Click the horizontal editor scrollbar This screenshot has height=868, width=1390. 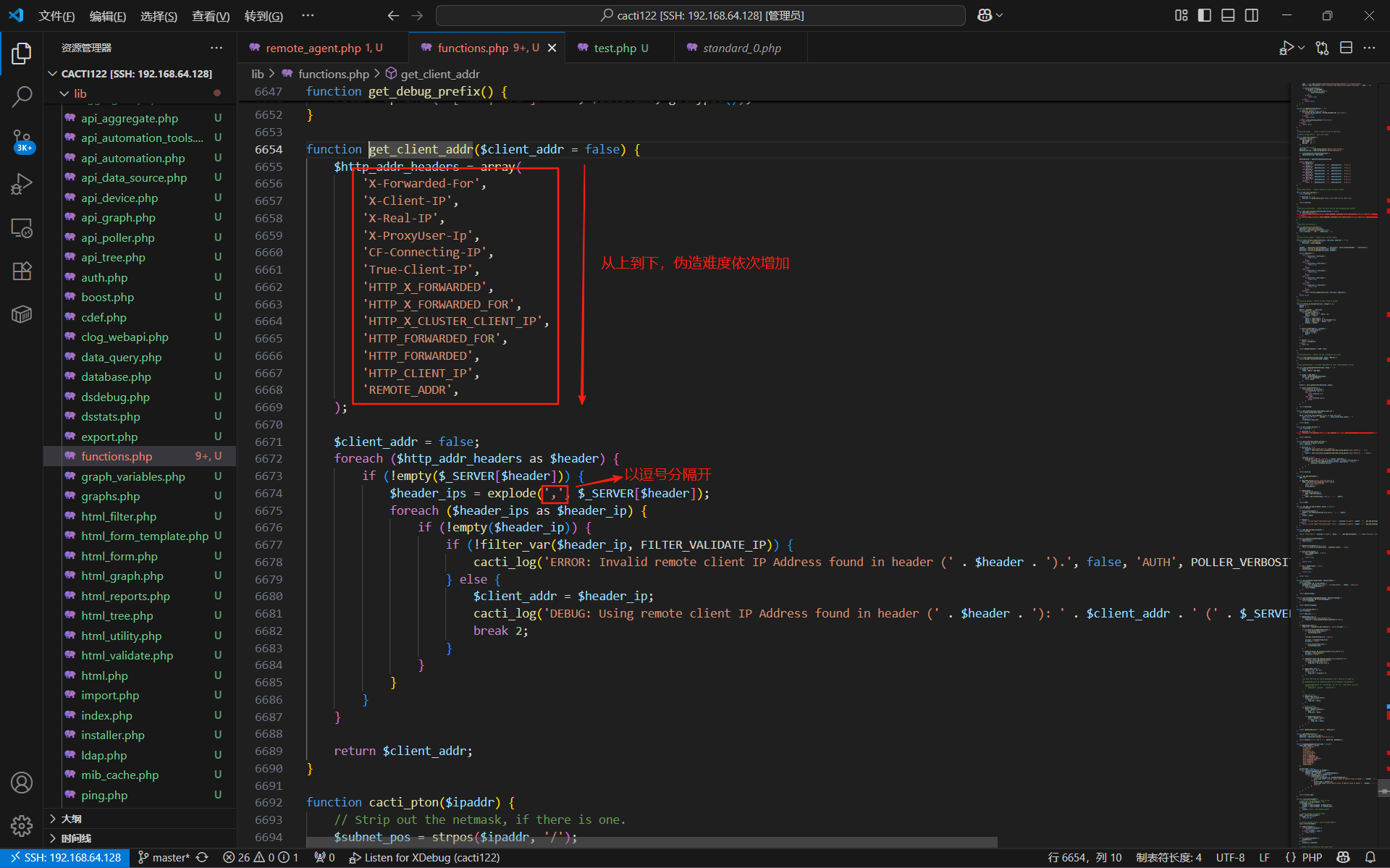point(652,843)
